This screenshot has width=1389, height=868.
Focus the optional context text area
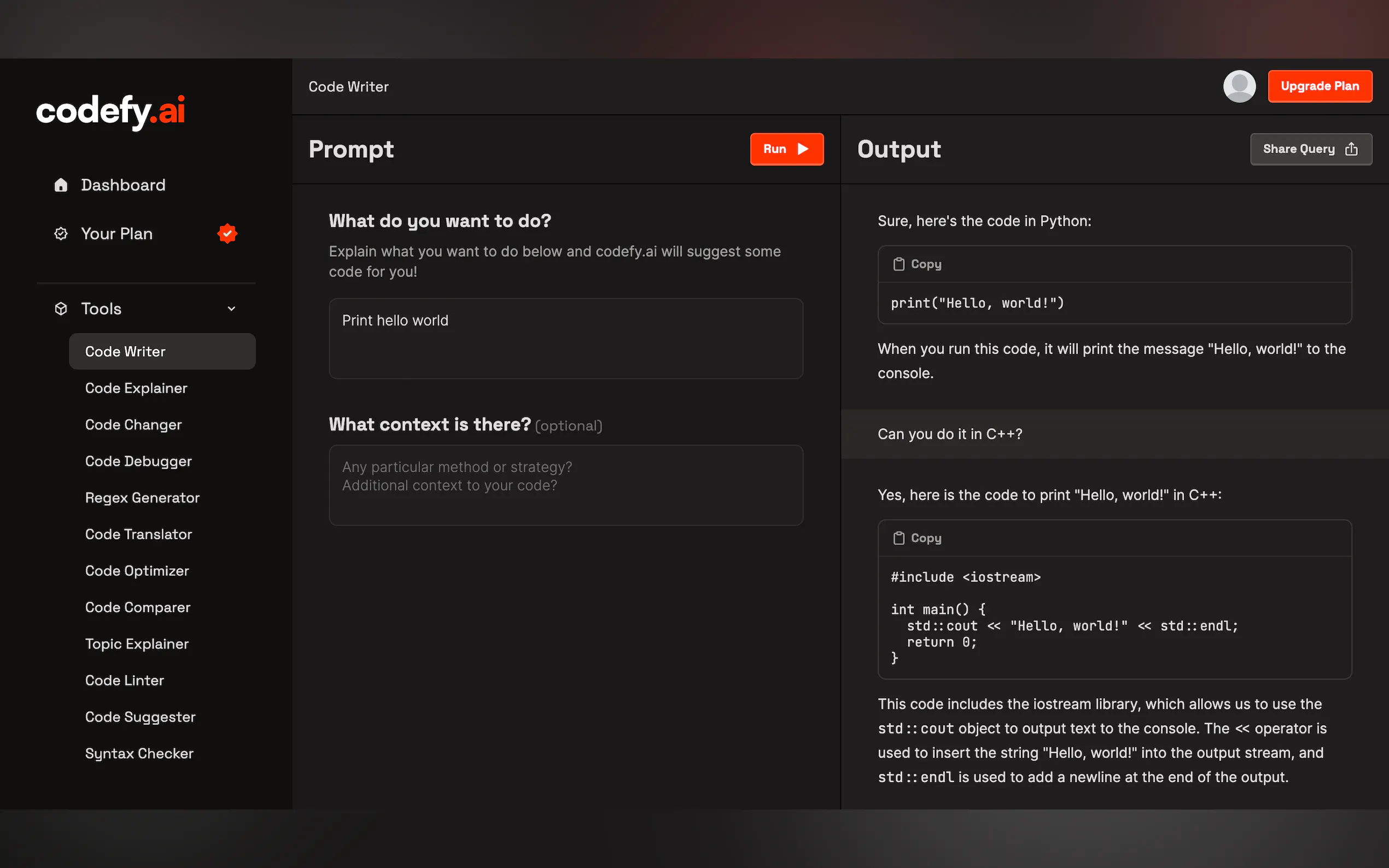point(565,485)
